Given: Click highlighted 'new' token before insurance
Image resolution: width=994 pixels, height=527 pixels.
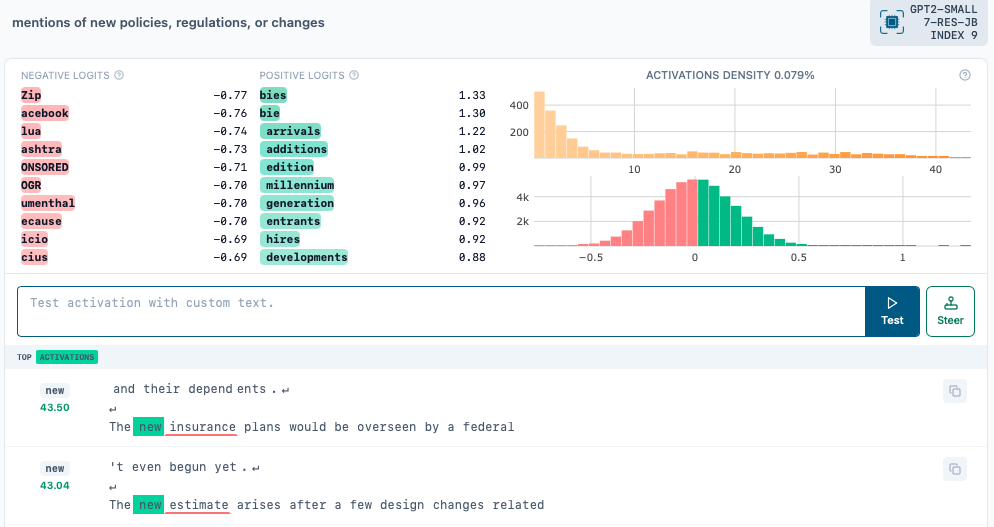Looking at the screenshot, I should click(x=149, y=427).
